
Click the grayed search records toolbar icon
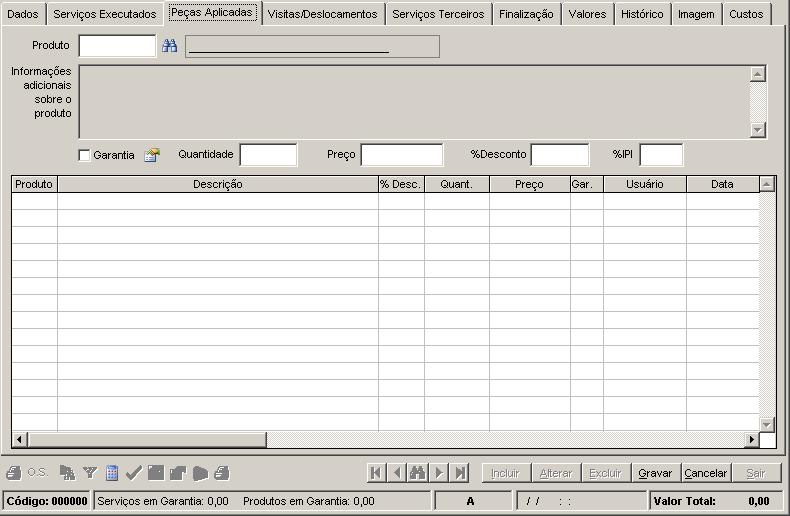67,473
